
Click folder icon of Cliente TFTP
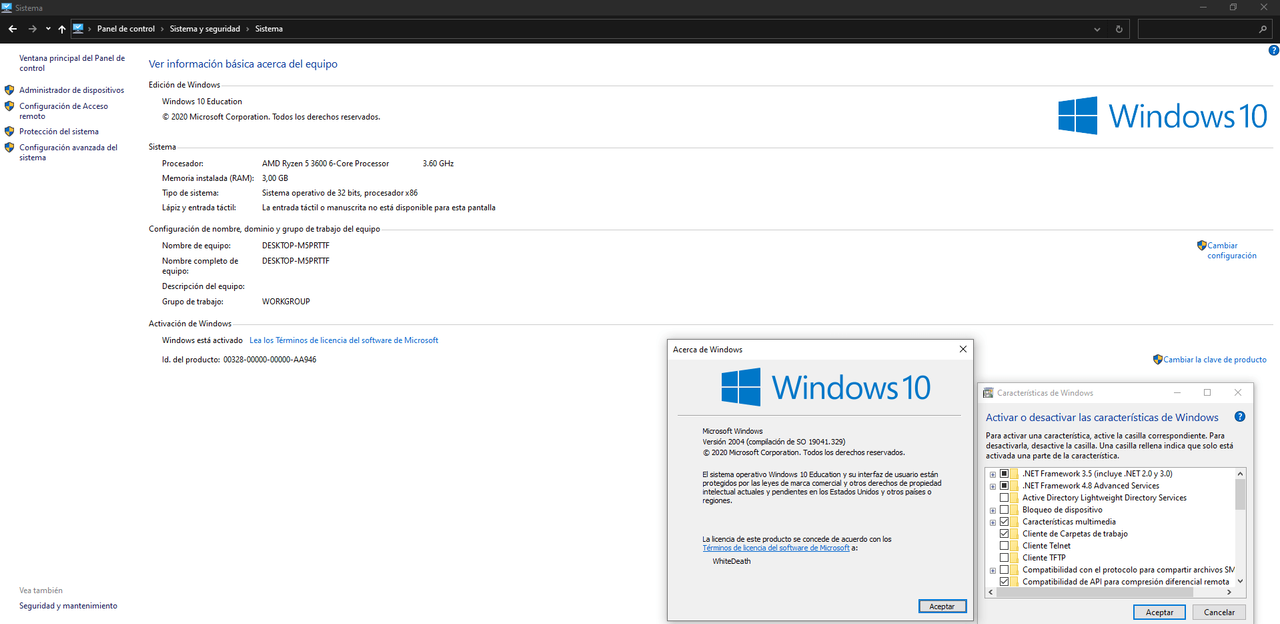click(1015, 558)
